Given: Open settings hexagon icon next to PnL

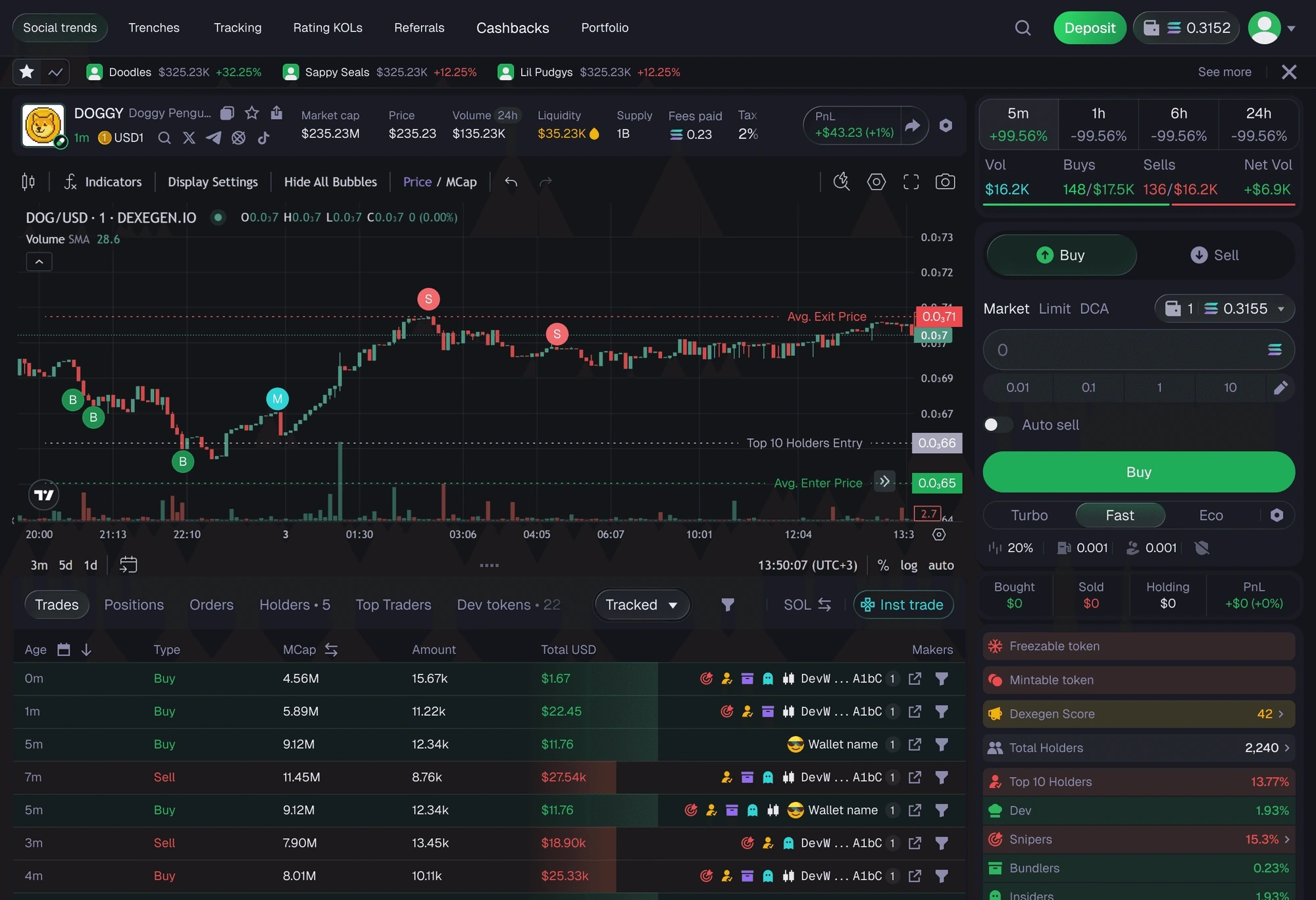Looking at the screenshot, I should tap(946, 125).
